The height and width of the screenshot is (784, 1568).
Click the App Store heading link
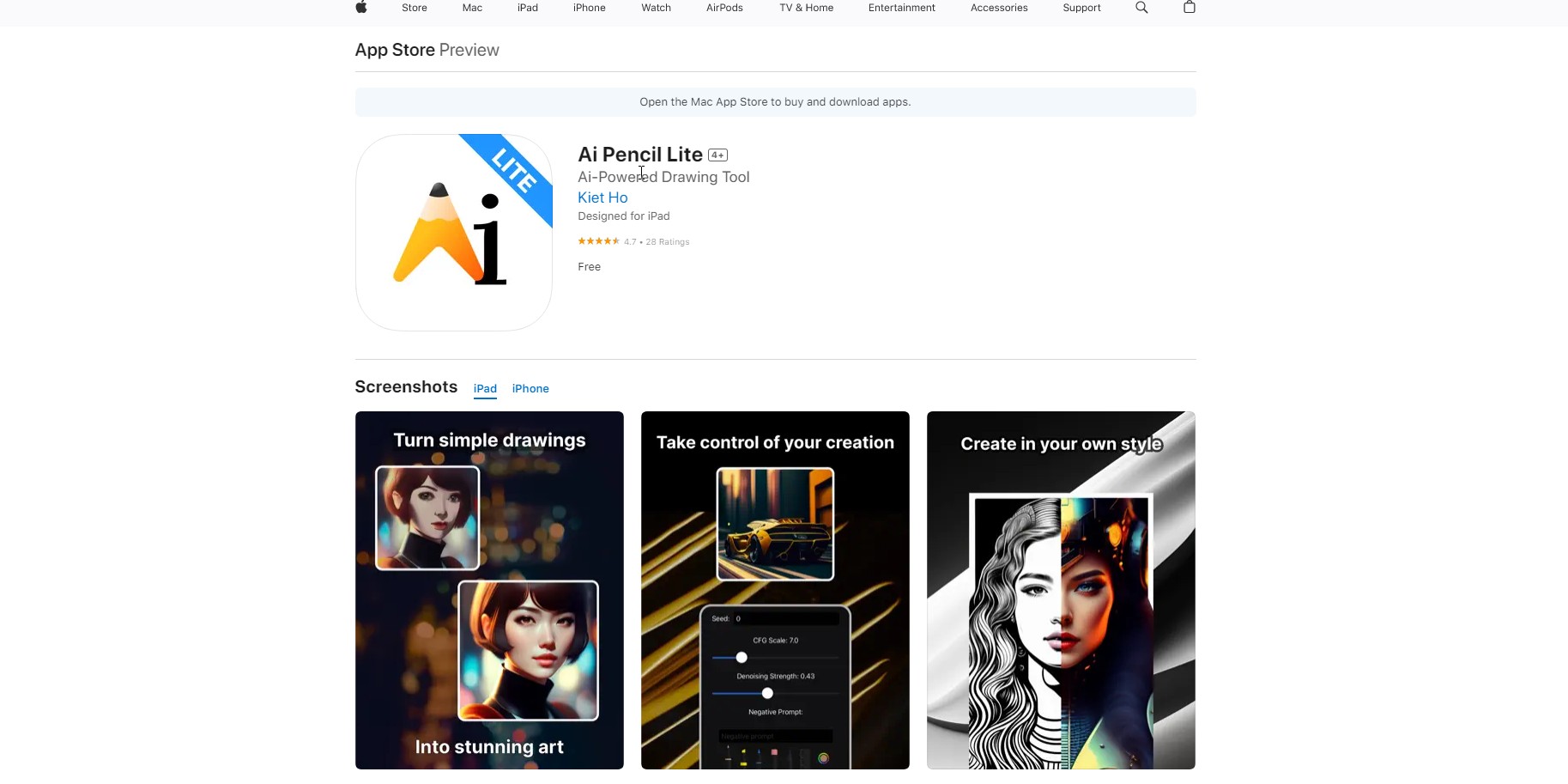(395, 50)
